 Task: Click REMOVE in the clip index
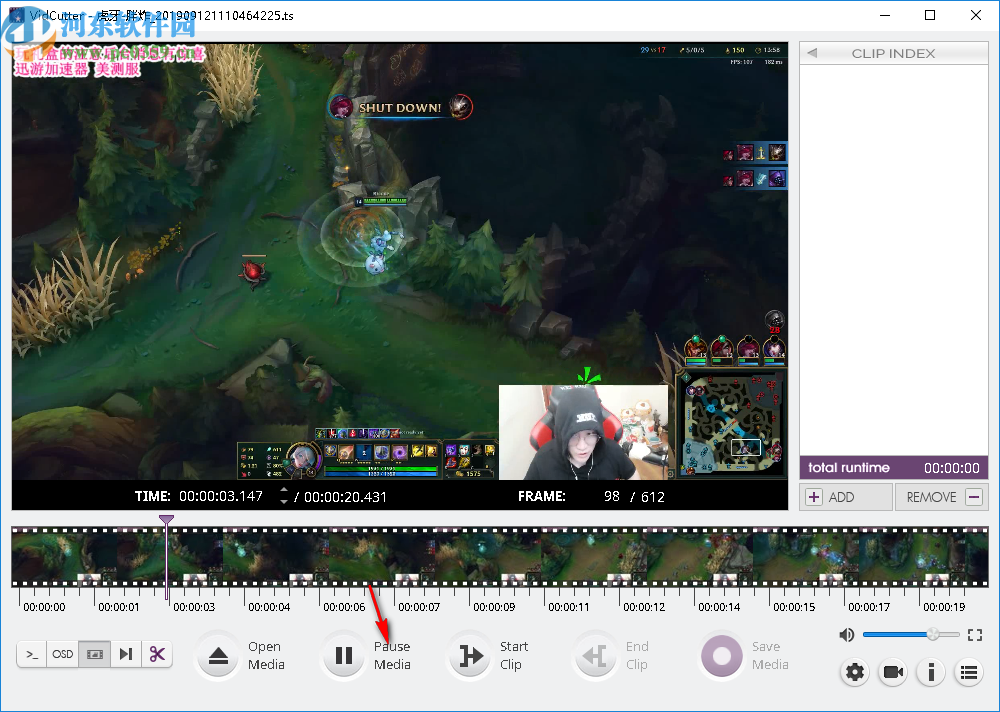click(x=942, y=497)
